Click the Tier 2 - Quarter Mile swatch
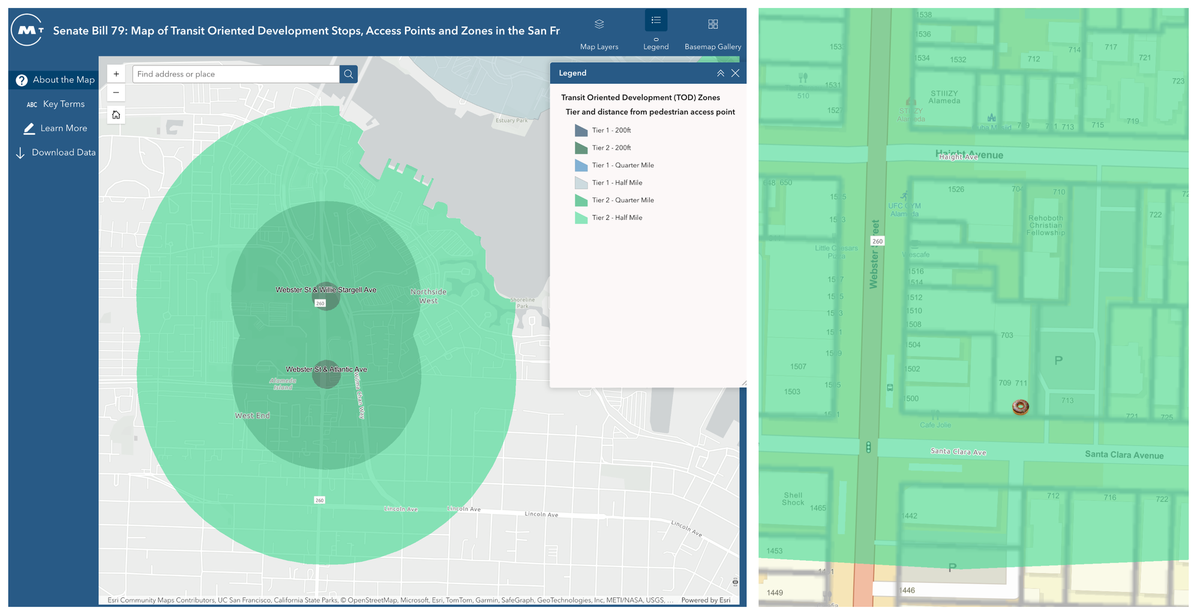This screenshot has width=1200, height=616. (581, 200)
